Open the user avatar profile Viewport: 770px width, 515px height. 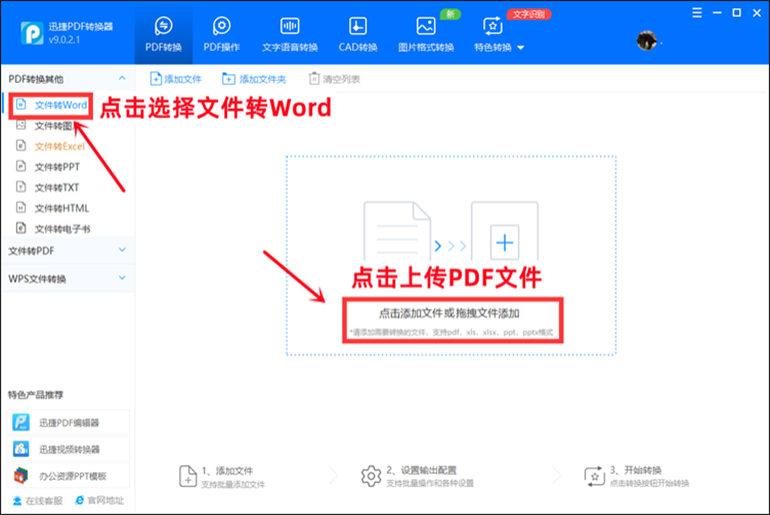(x=646, y=40)
